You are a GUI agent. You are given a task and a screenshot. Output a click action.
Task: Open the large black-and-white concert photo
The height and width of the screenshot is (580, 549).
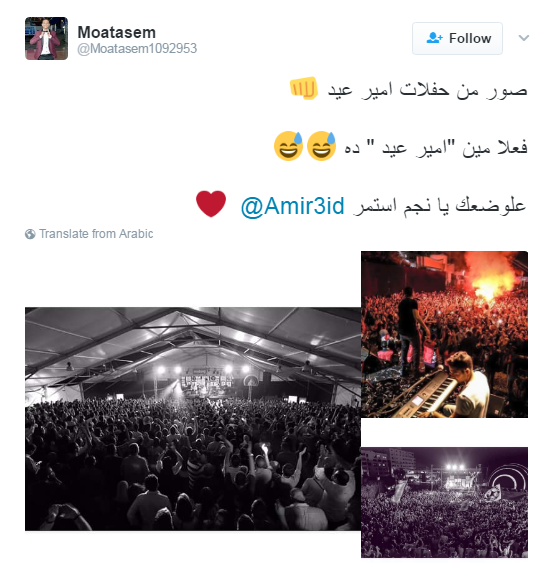[193, 419]
